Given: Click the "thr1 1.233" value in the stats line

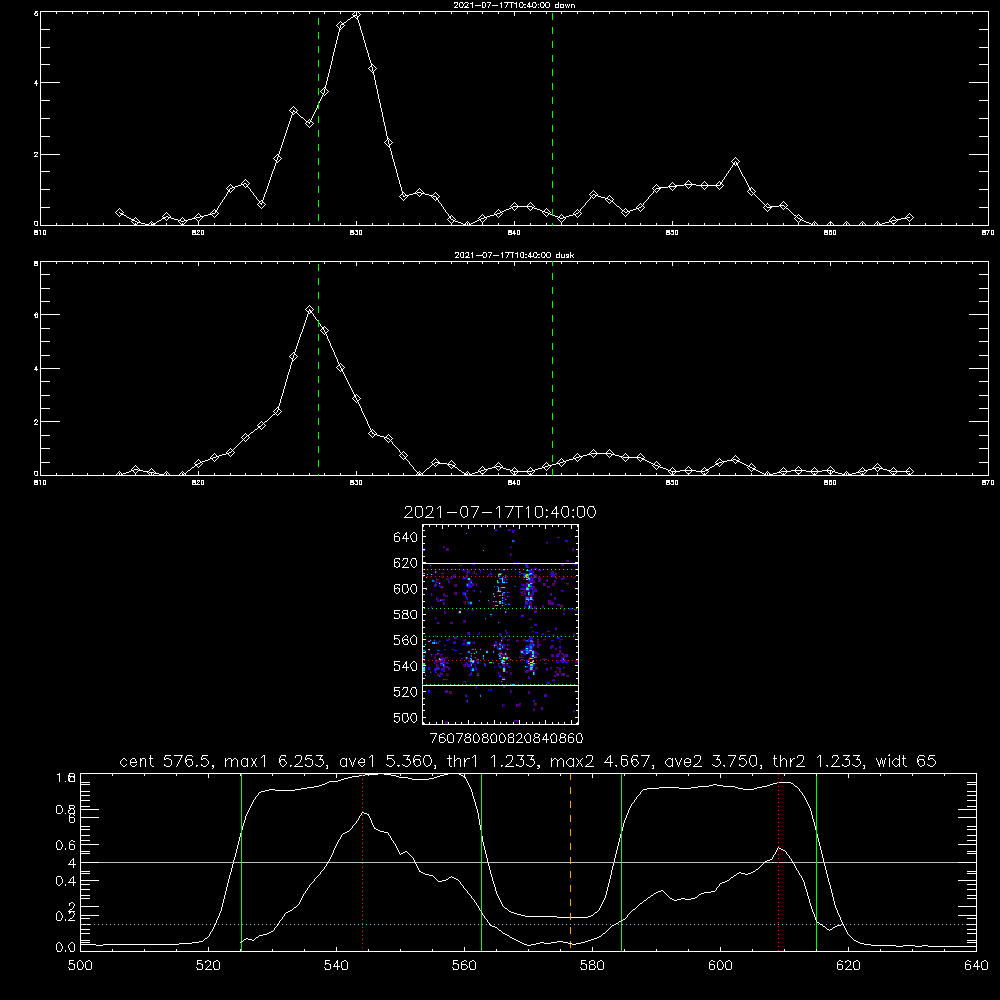Looking at the screenshot, I should pyautogui.click(x=495, y=761).
